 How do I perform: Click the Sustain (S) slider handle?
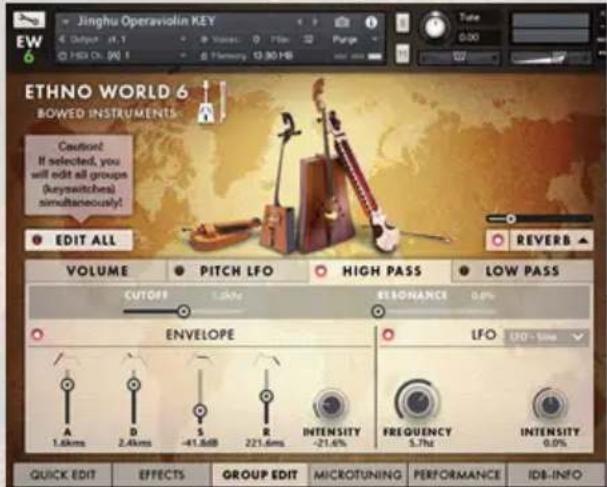[x=200, y=411]
